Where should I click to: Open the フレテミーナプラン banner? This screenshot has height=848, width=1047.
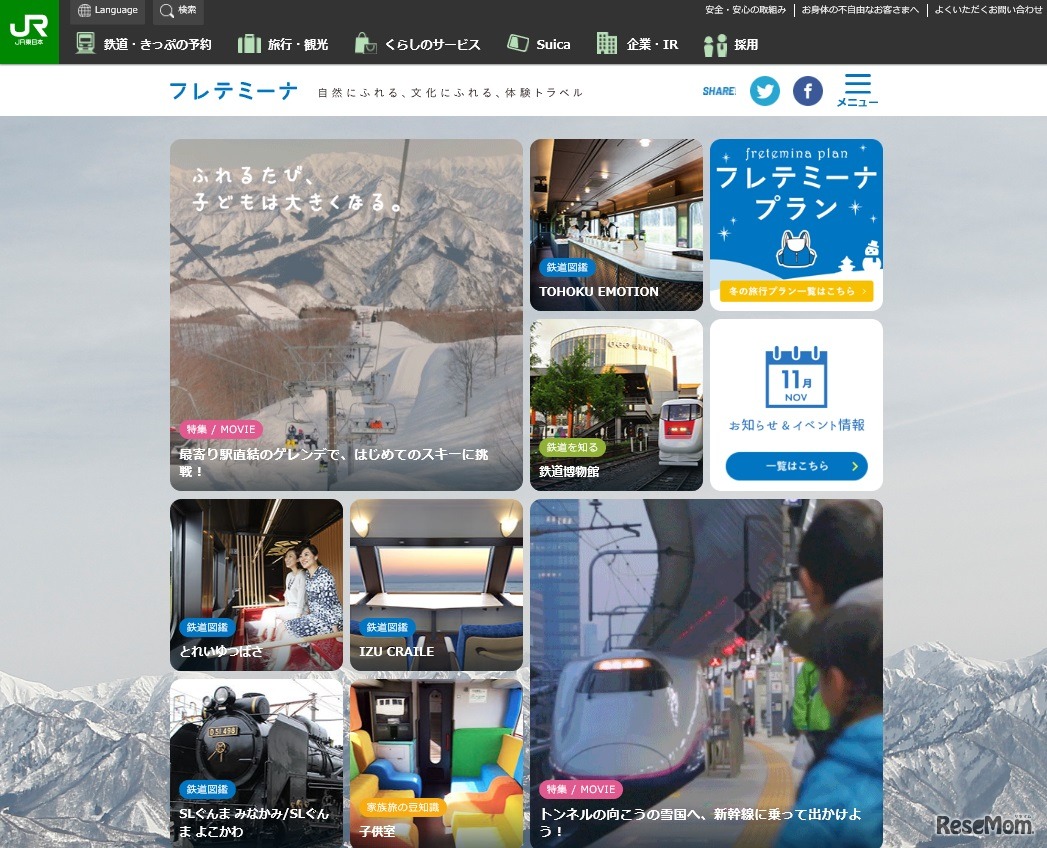[x=796, y=224]
